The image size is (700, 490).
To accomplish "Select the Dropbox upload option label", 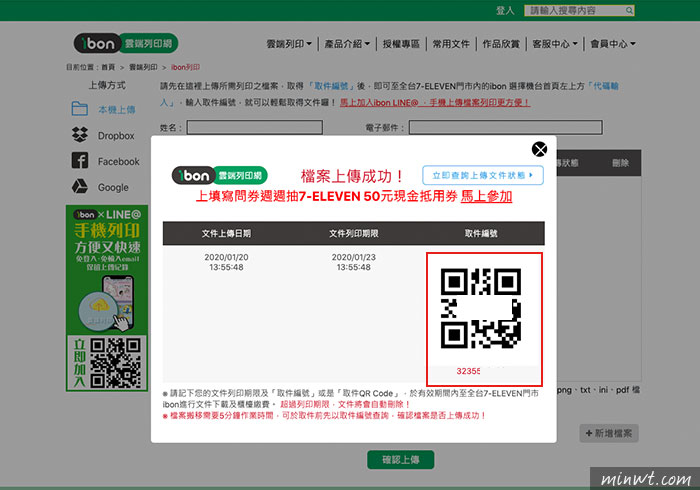I will 116,136.
